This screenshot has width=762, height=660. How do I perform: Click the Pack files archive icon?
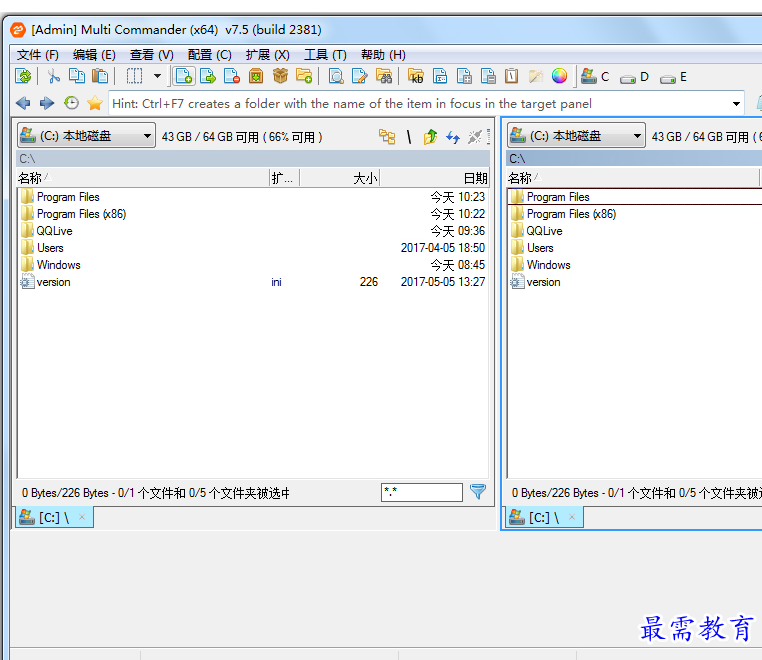point(256,76)
